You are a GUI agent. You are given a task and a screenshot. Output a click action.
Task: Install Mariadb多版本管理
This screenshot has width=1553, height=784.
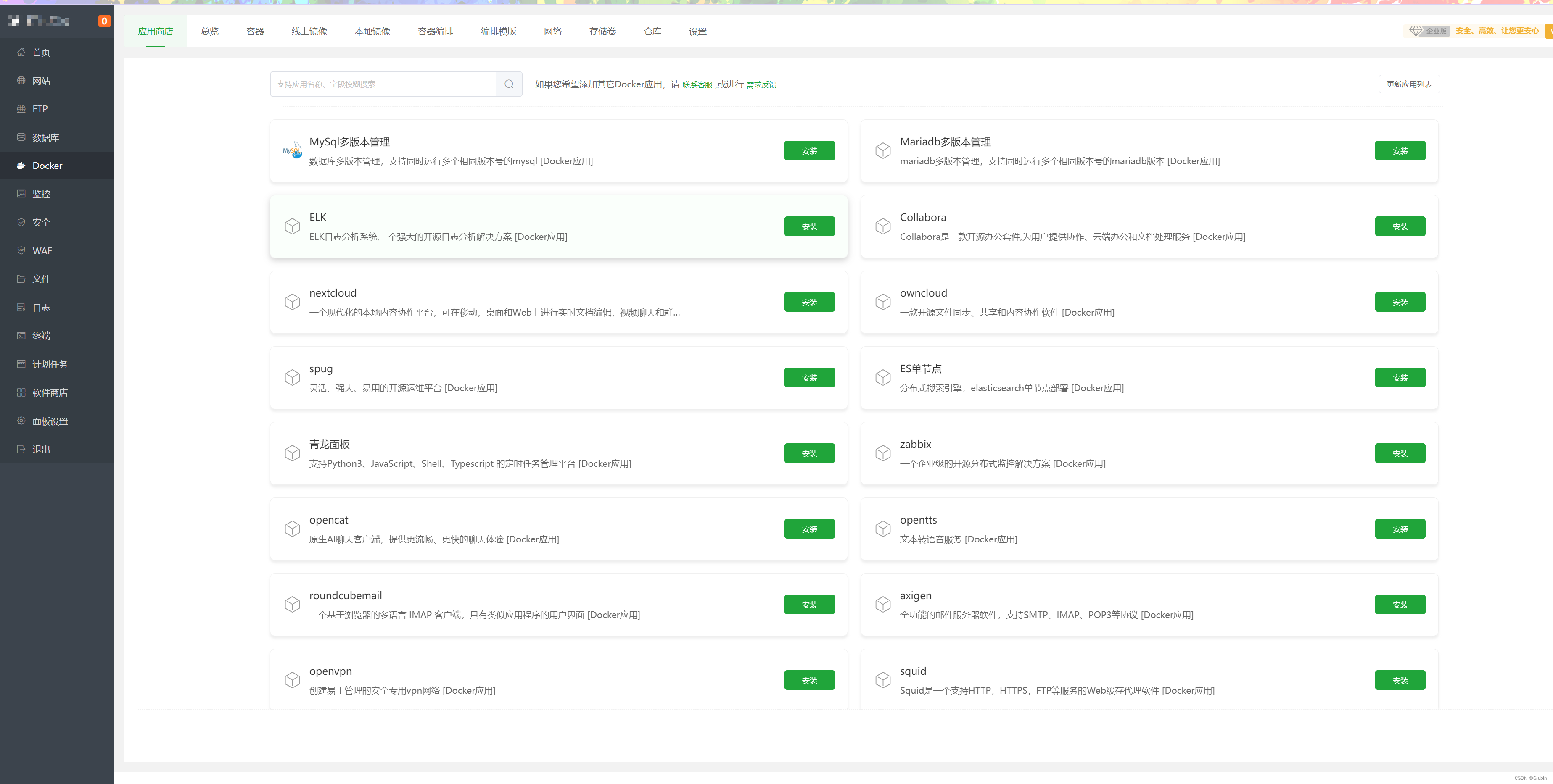pos(1400,151)
